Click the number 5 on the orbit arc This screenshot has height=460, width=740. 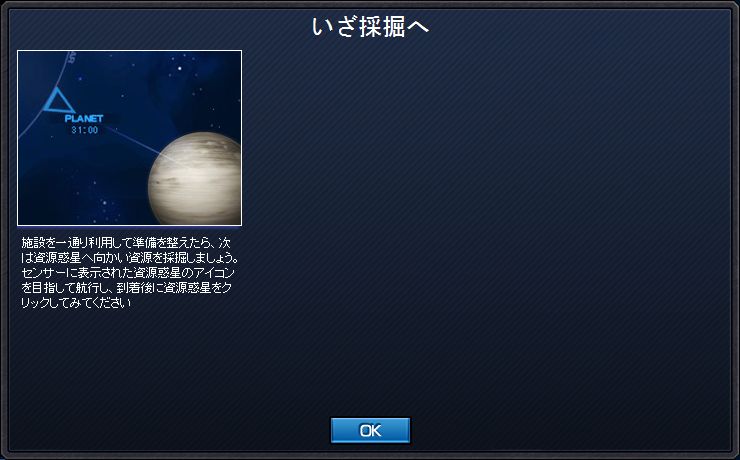(72, 58)
